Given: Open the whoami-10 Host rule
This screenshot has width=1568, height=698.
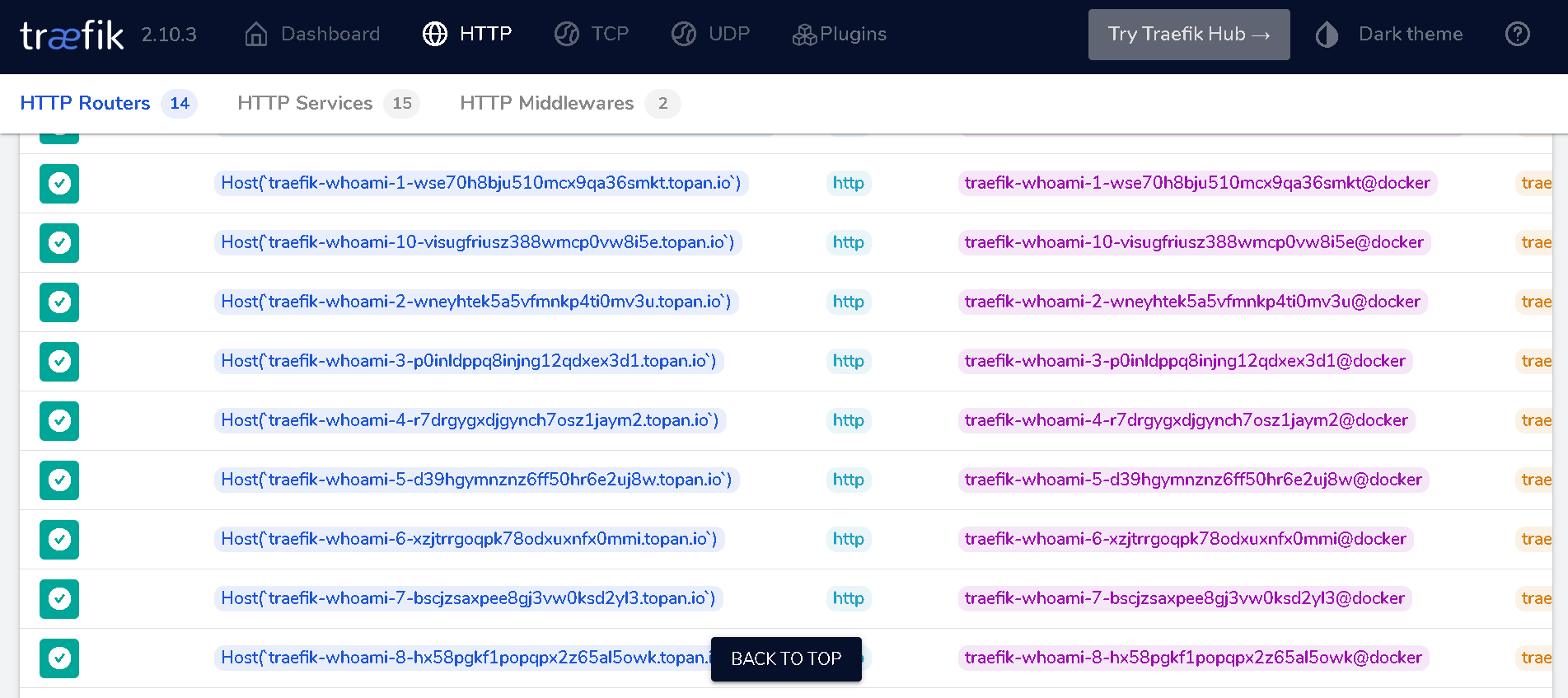Looking at the screenshot, I should [x=477, y=242].
